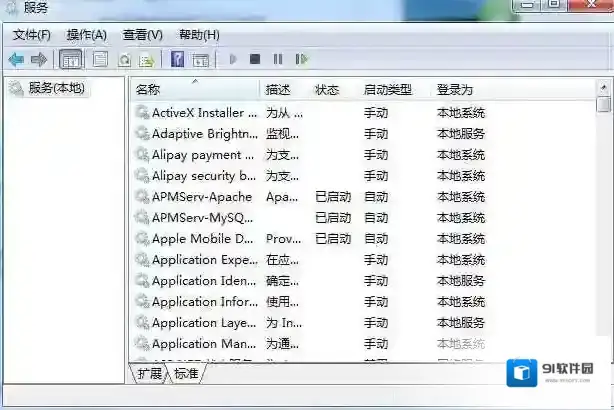Click the Start Service play icon
This screenshot has width=614, height=410.
click(233, 60)
